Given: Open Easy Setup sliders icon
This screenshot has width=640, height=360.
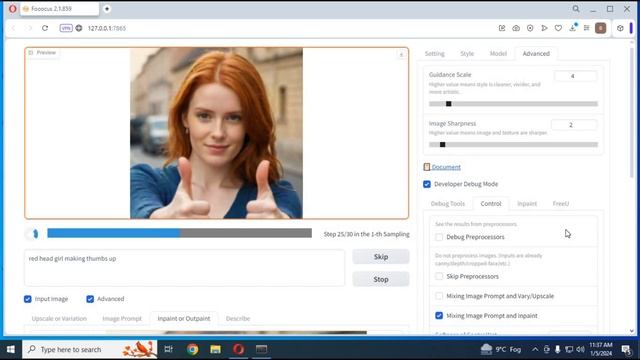Looking at the screenshot, I should [x=587, y=28].
